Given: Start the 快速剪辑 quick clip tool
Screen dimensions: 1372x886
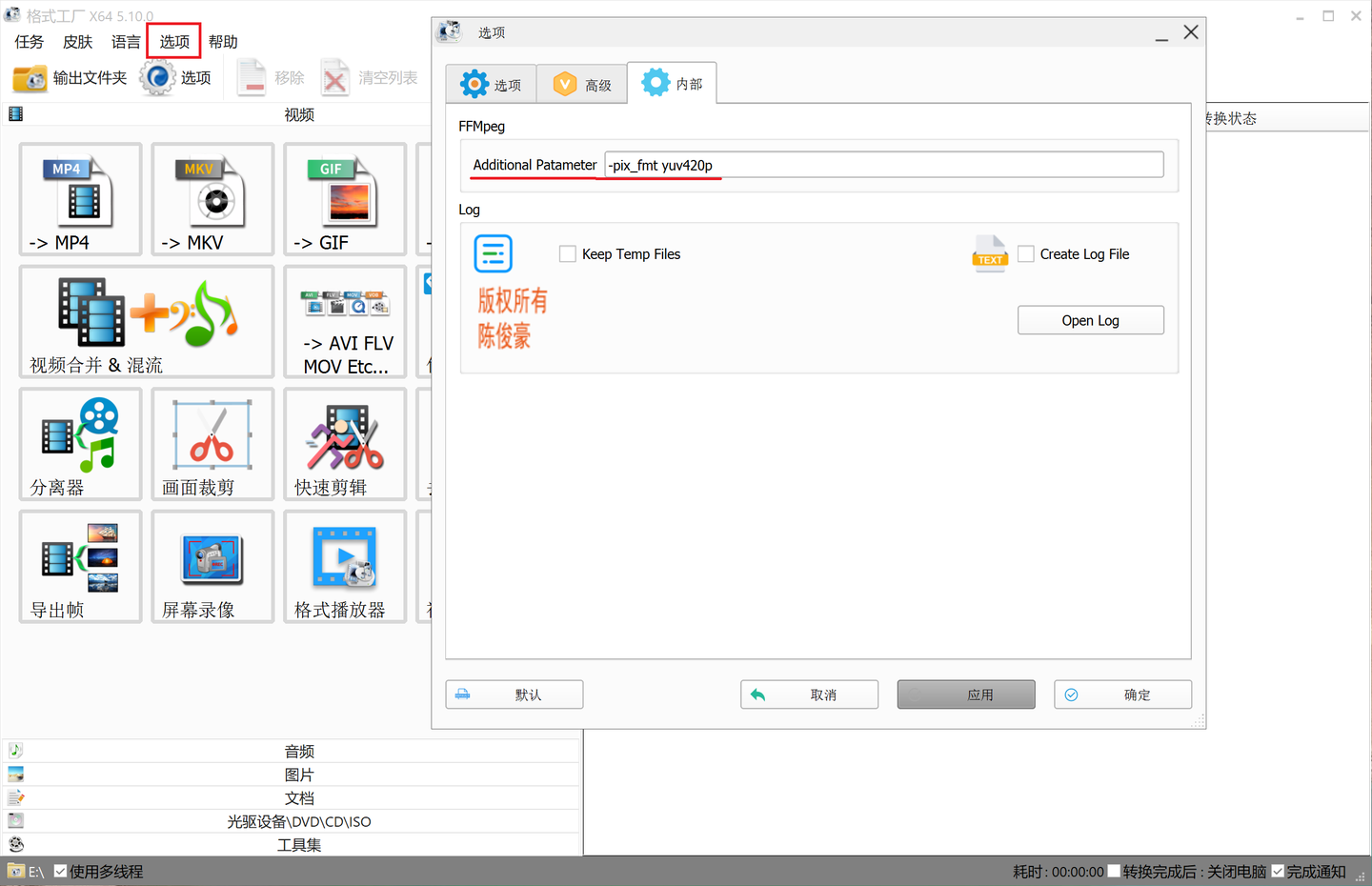Looking at the screenshot, I should tap(345, 444).
